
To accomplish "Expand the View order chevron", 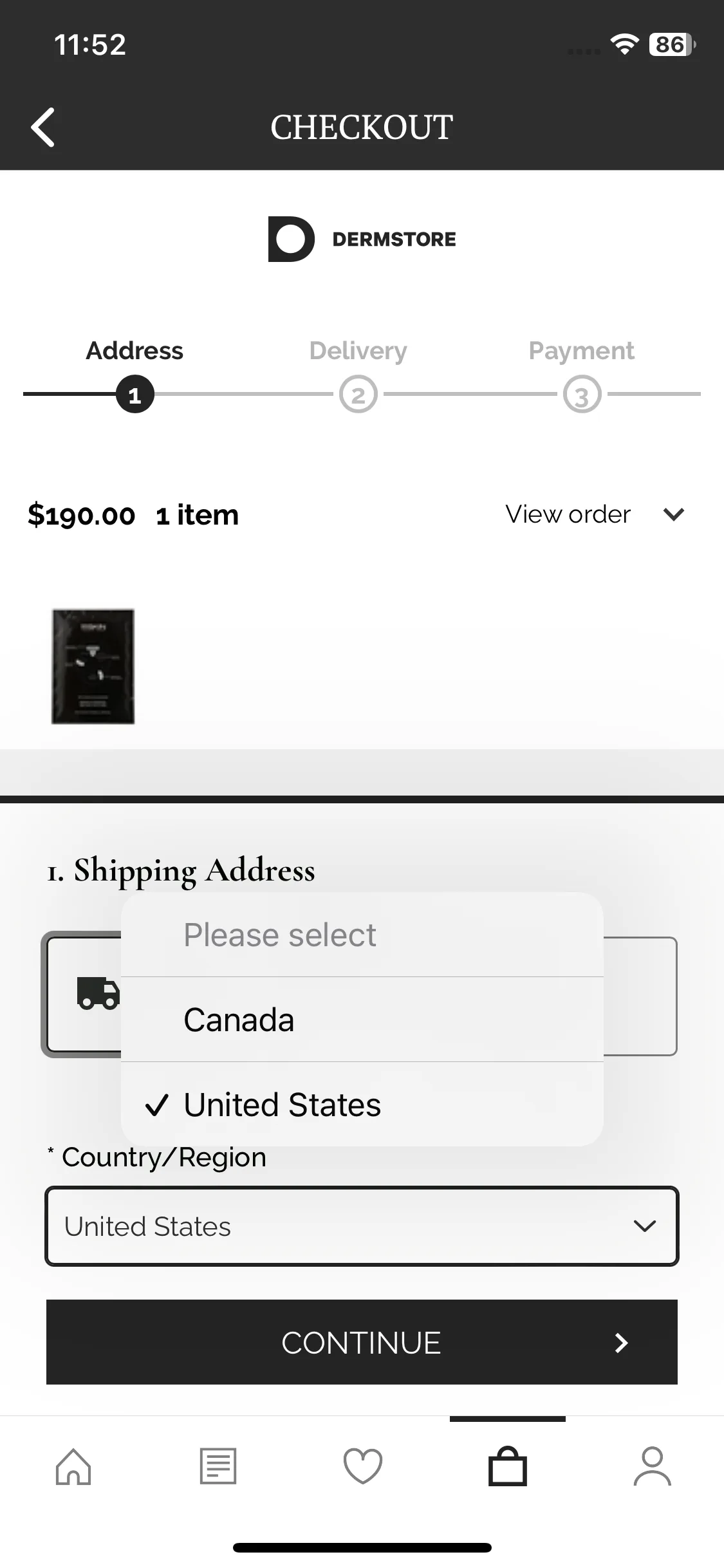I will tap(674, 514).
